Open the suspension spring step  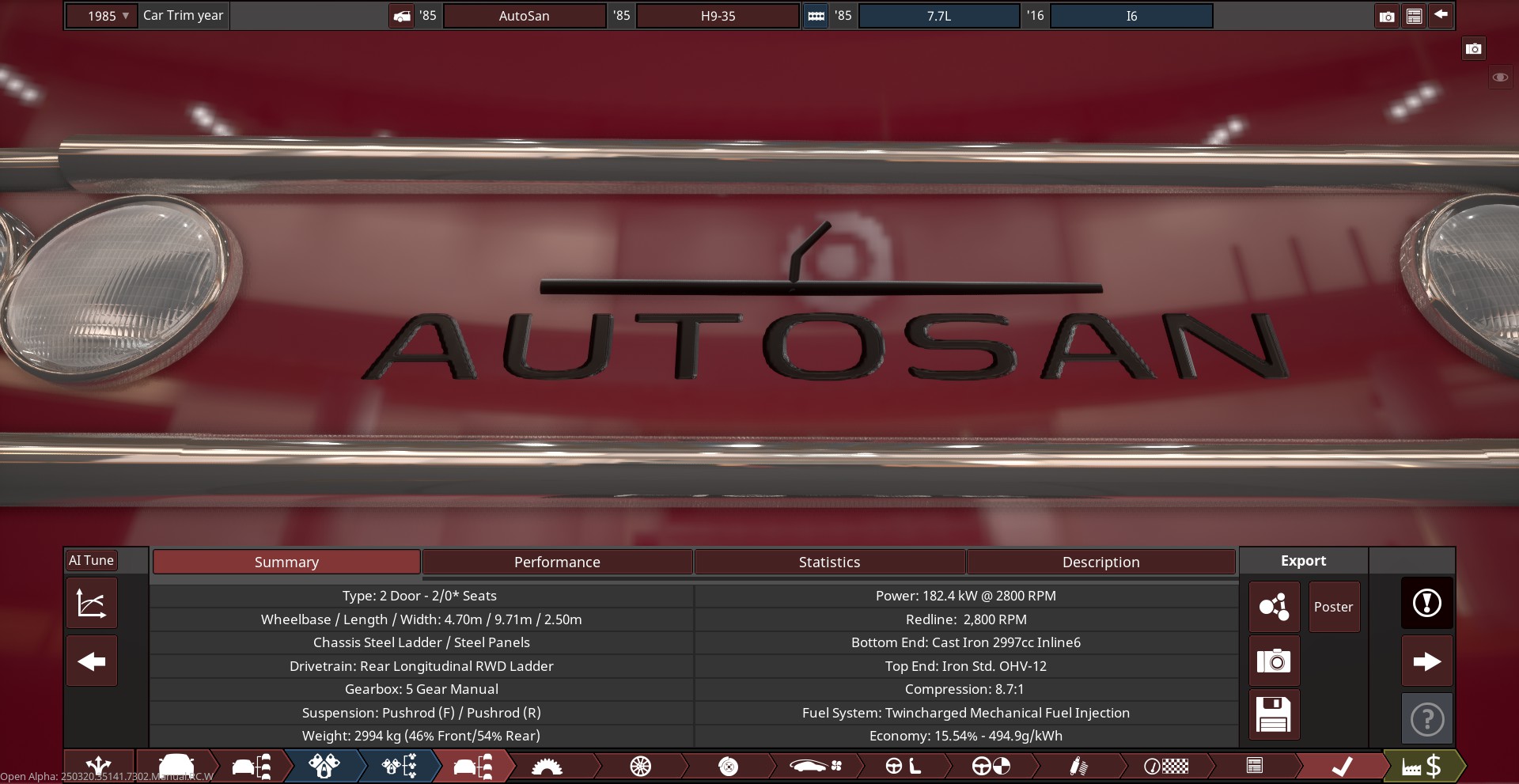pyautogui.click(x=1078, y=766)
